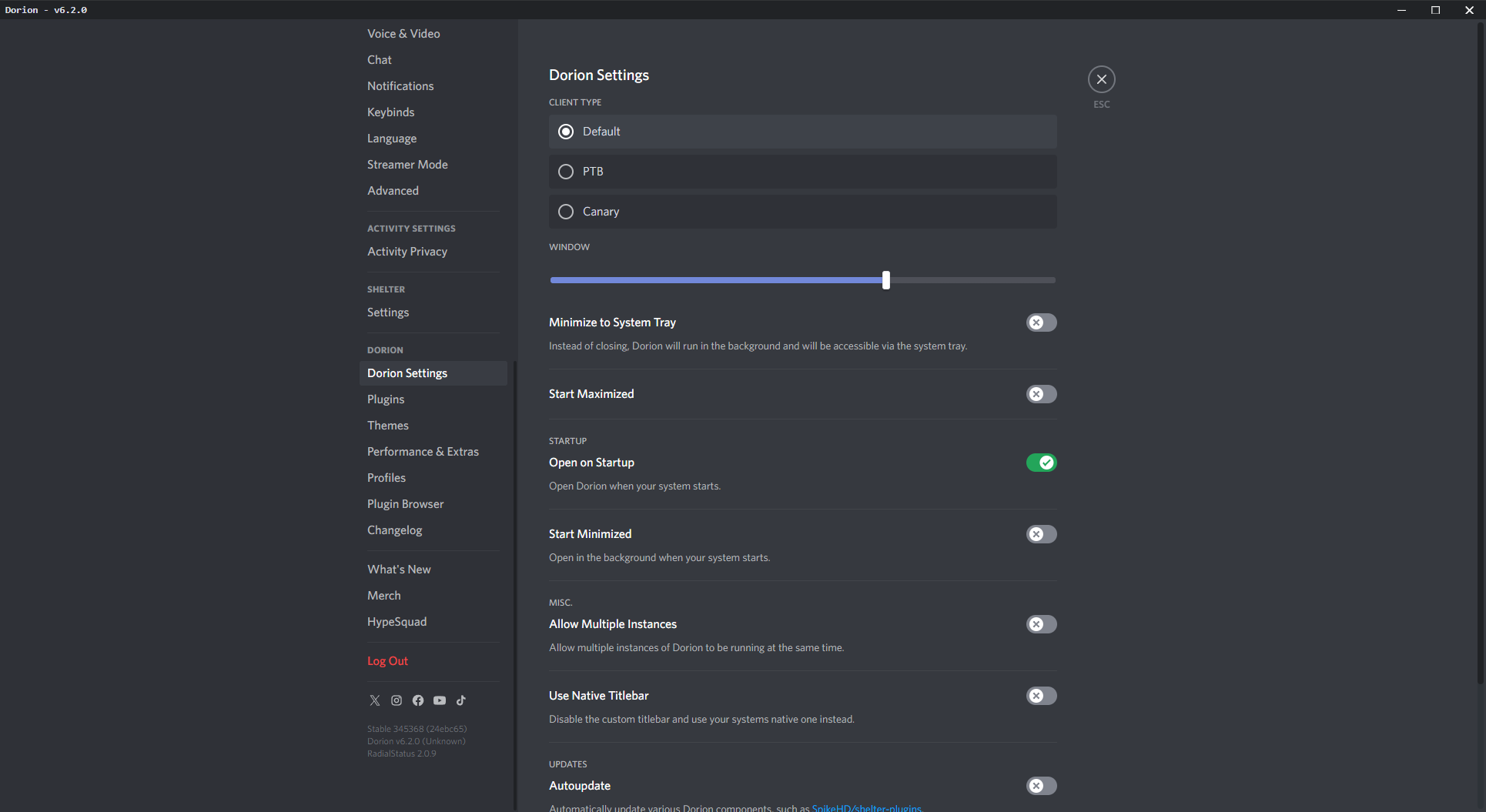Open the HypeSquad page

[x=433, y=622]
